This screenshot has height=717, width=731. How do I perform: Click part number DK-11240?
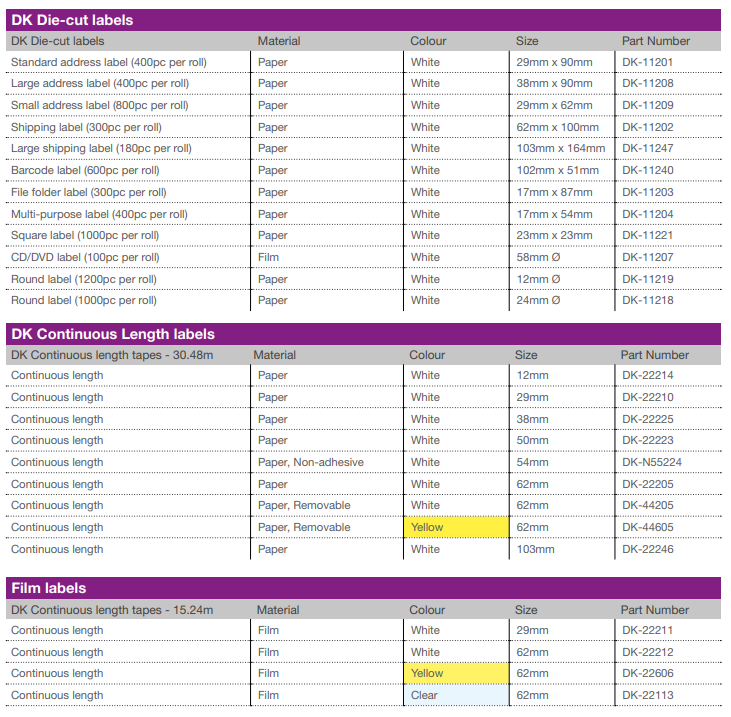click(648, 170)
